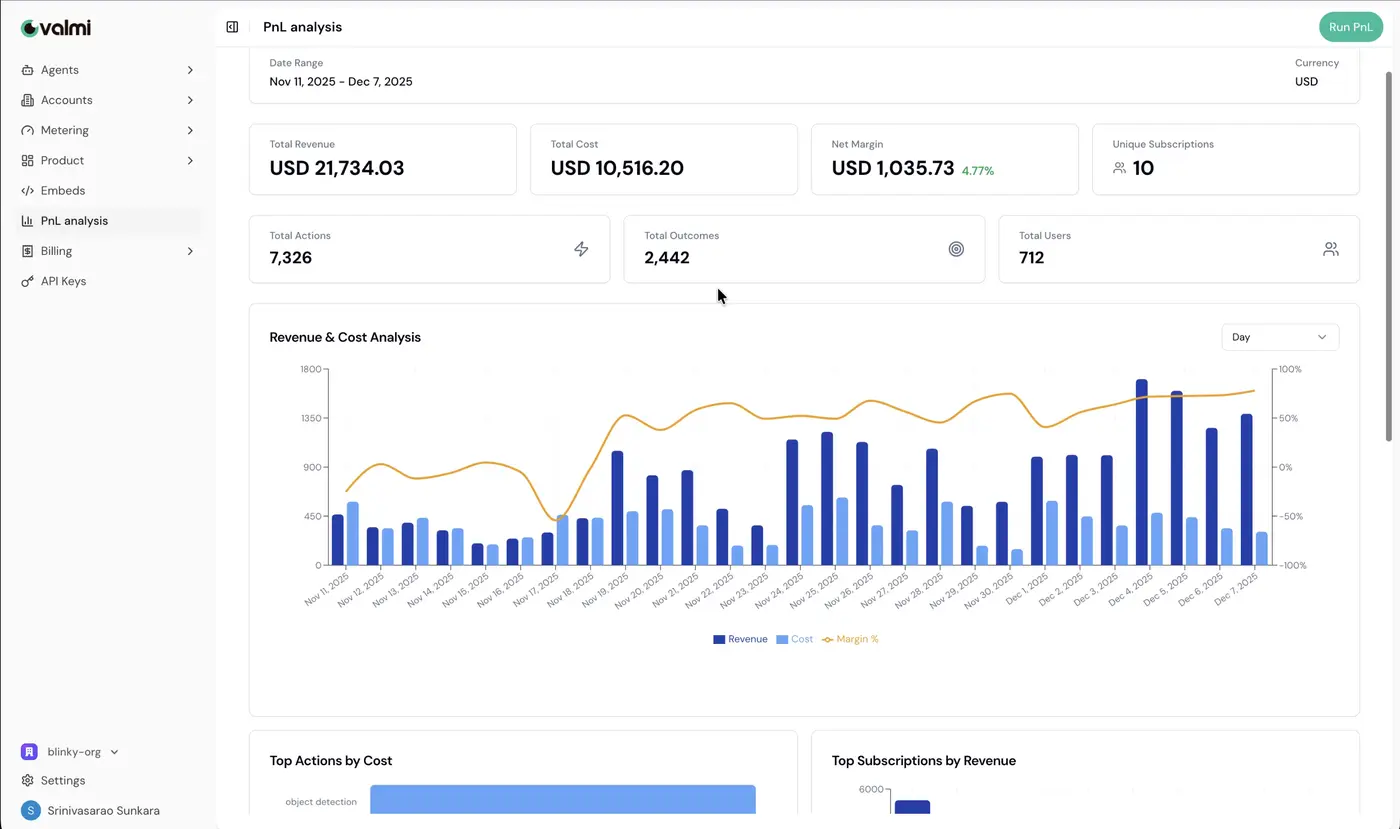1400x829 pixels.
Task: Expand the Billing section
Action: pos(56,251)
